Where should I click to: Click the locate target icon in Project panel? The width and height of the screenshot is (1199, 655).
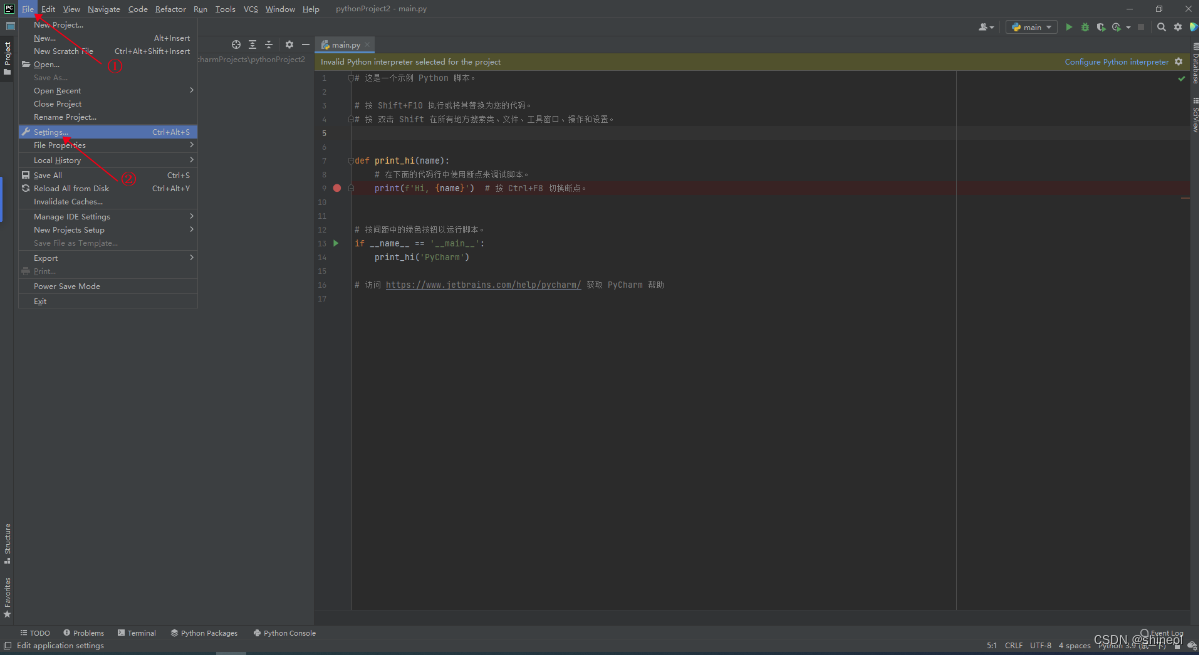click(x=236, y=44)
